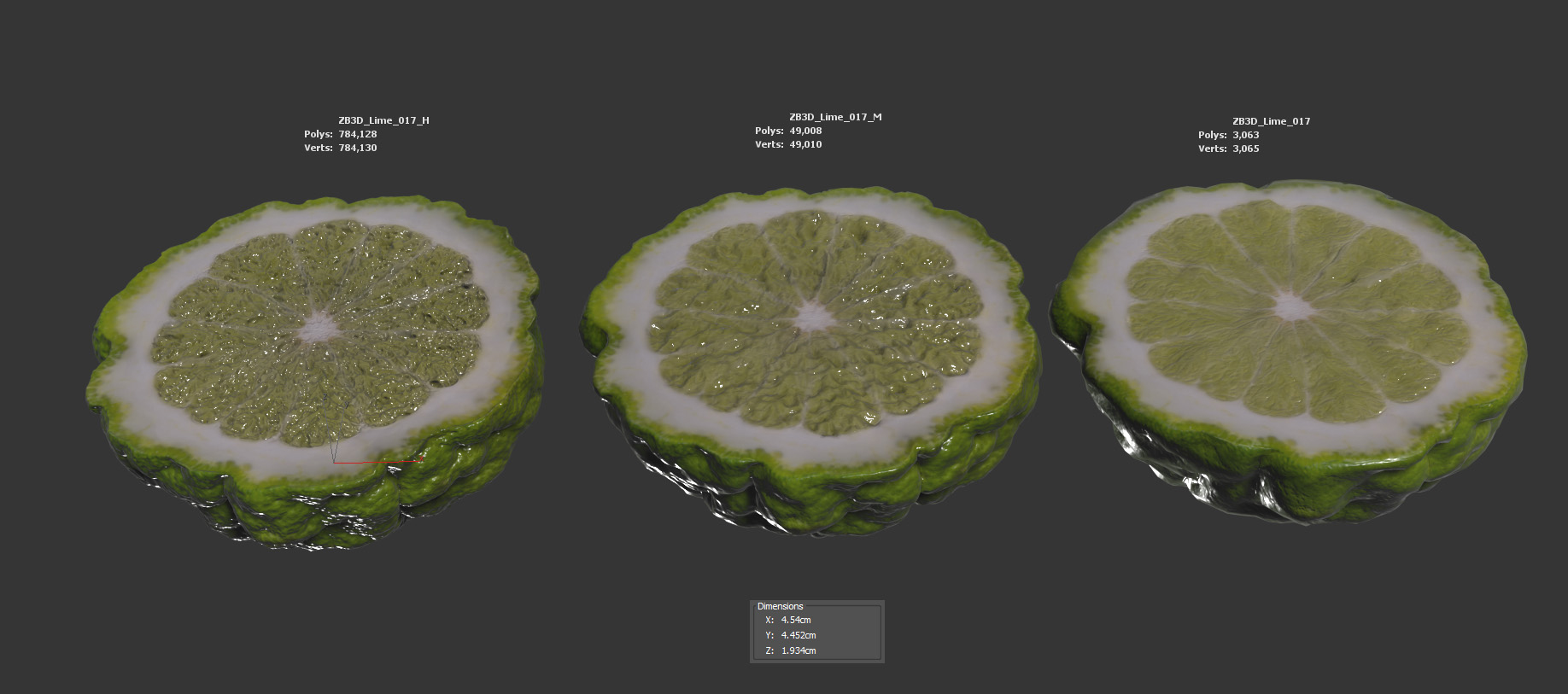The height and width of the screenshot is (694, 1568).
Task: Click the 3,063 polys count
Action: [x=1245, y=135]
